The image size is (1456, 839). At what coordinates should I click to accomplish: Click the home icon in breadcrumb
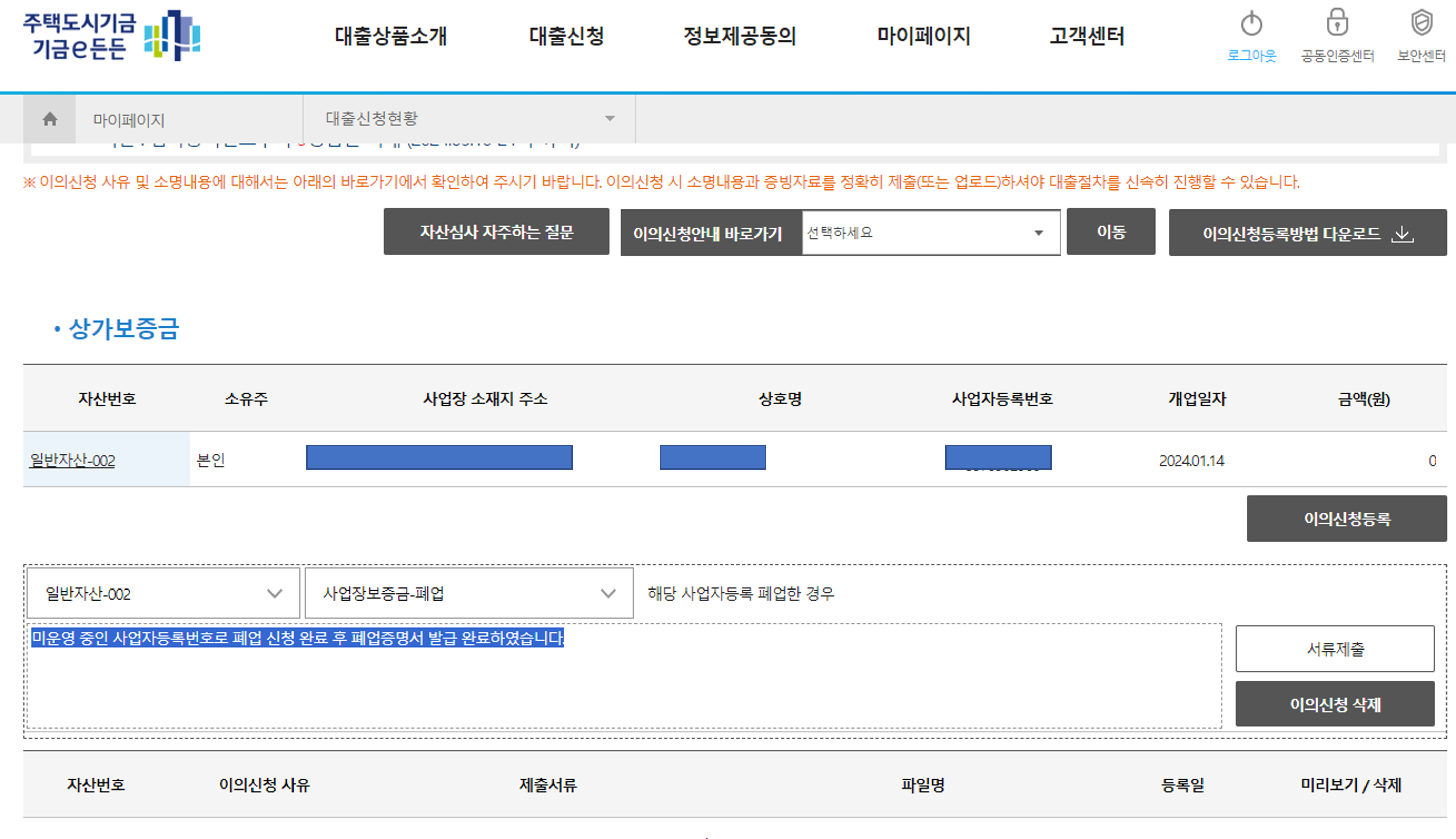click(x=49, y=119)
